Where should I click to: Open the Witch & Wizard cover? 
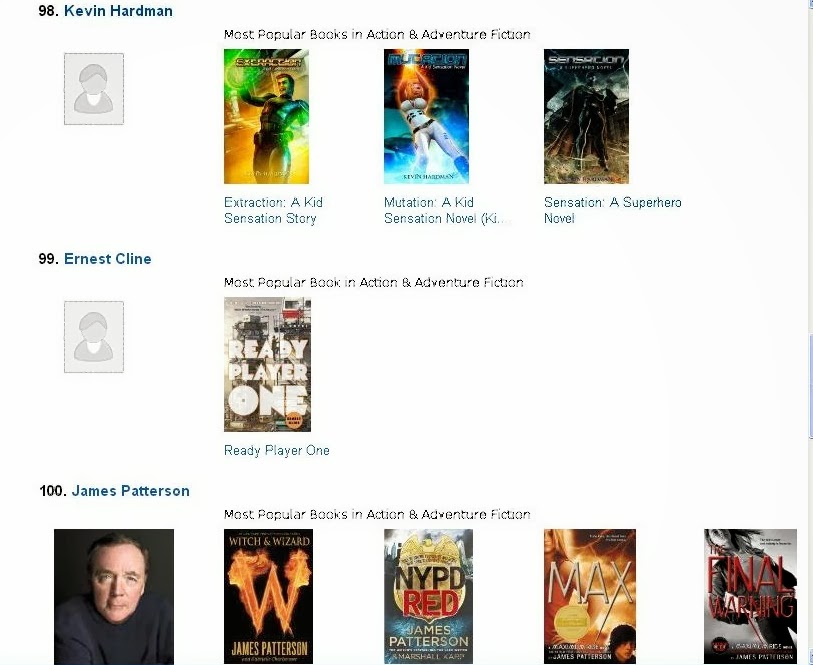pos(269,597)
